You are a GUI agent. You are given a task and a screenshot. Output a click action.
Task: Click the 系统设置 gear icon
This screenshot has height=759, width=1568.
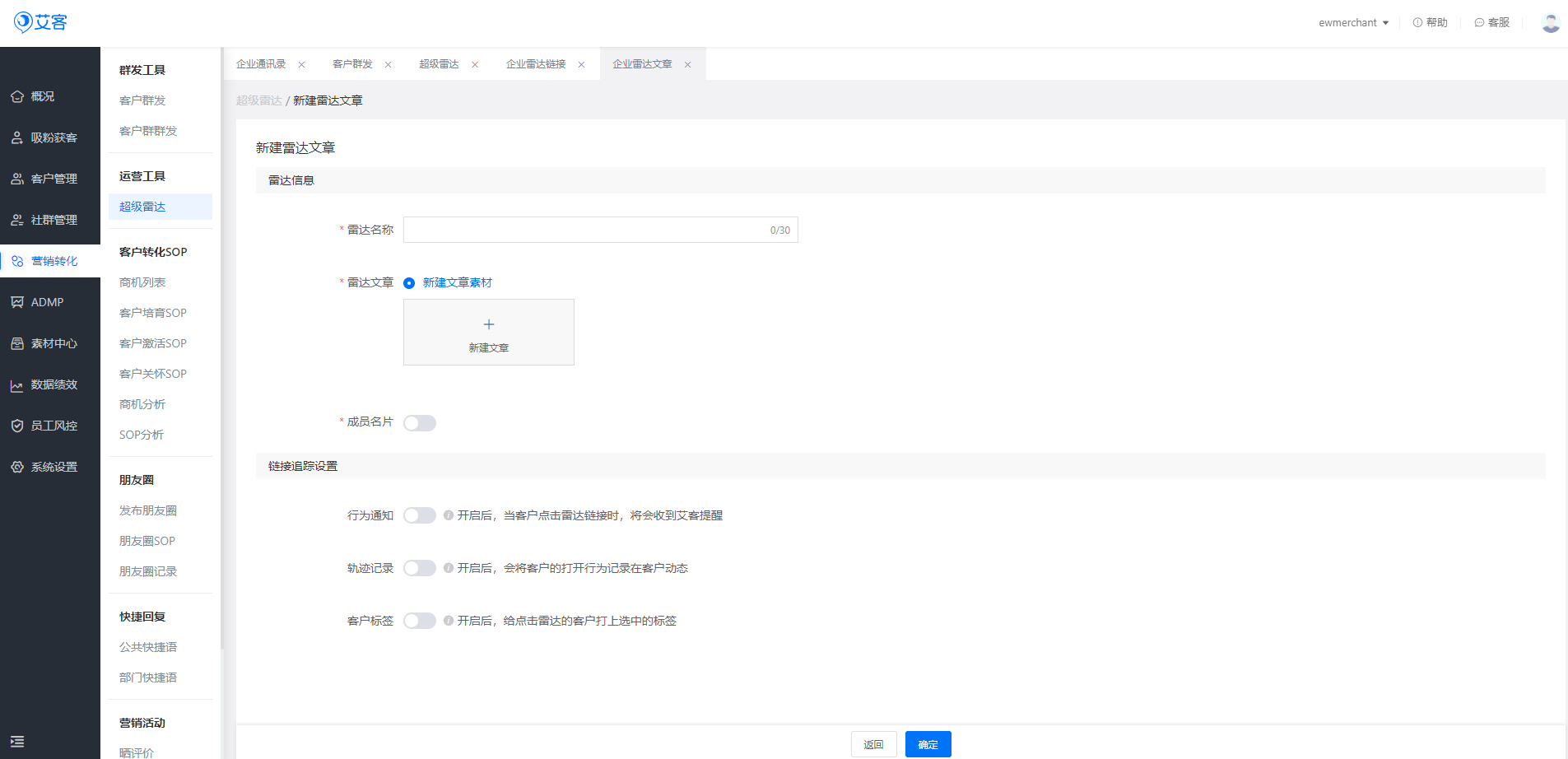(x=17, y=467)
